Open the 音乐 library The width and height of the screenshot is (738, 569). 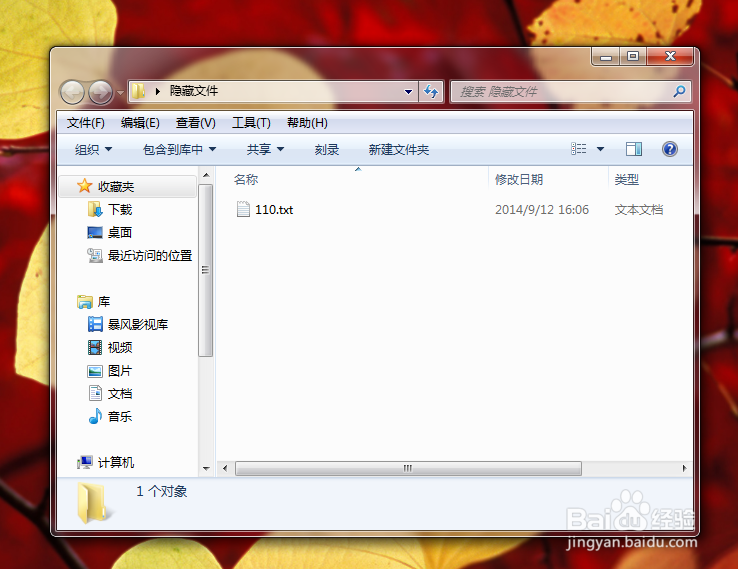point(120,417)
